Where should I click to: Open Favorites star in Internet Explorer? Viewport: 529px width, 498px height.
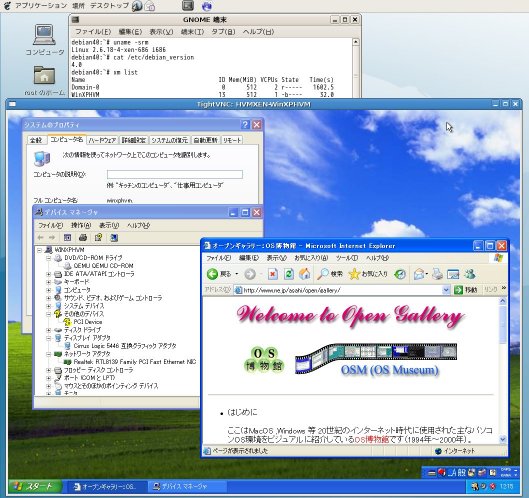pyautogui.click(x=368, y=274)
